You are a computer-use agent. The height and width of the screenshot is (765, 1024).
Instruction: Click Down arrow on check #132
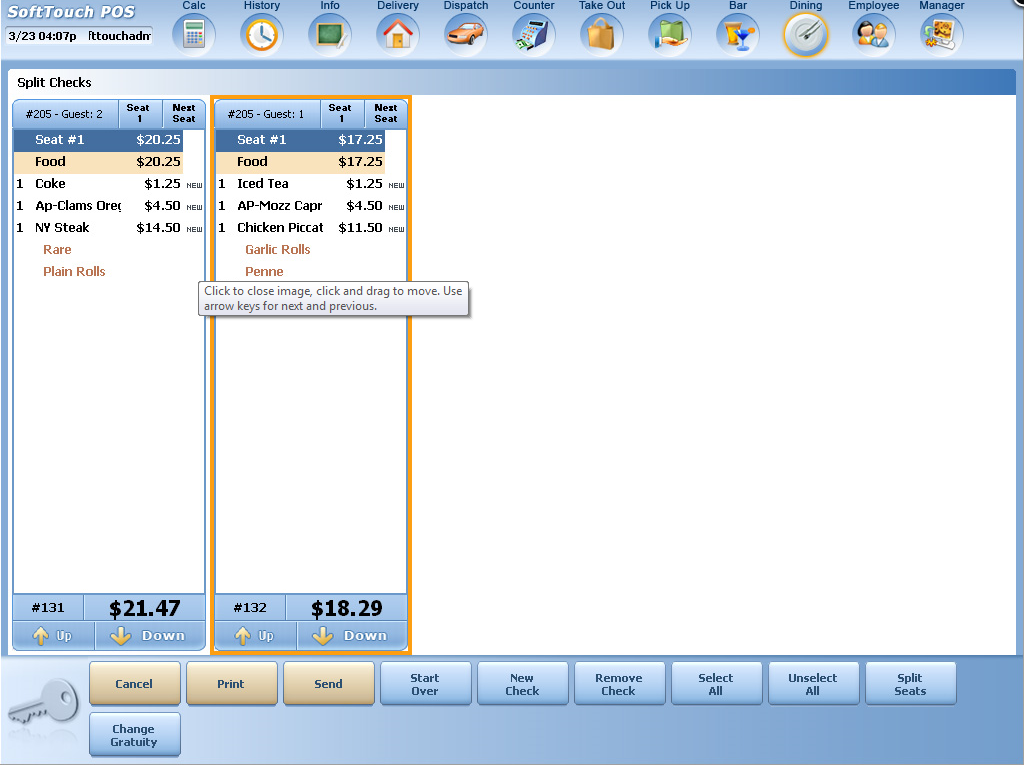[x=352, y=636]
